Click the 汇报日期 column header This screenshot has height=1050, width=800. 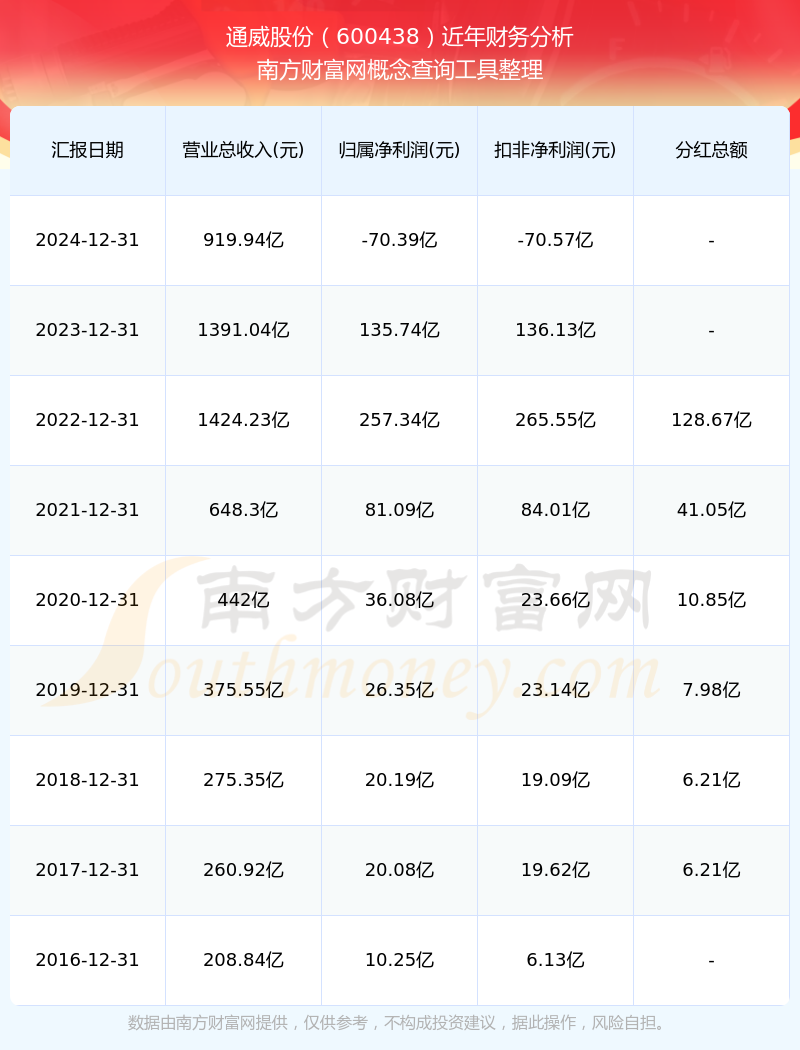click(x=88, y=150)
